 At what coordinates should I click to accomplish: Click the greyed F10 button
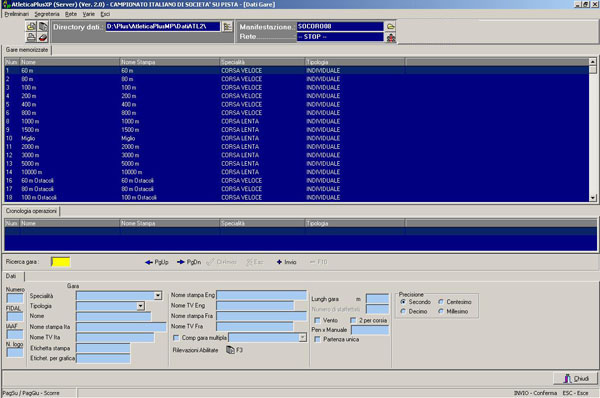(x=318, y=262)
